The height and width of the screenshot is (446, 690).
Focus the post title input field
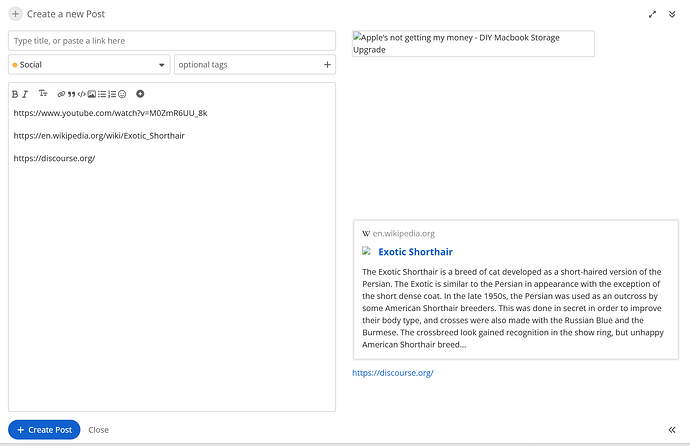172,41
